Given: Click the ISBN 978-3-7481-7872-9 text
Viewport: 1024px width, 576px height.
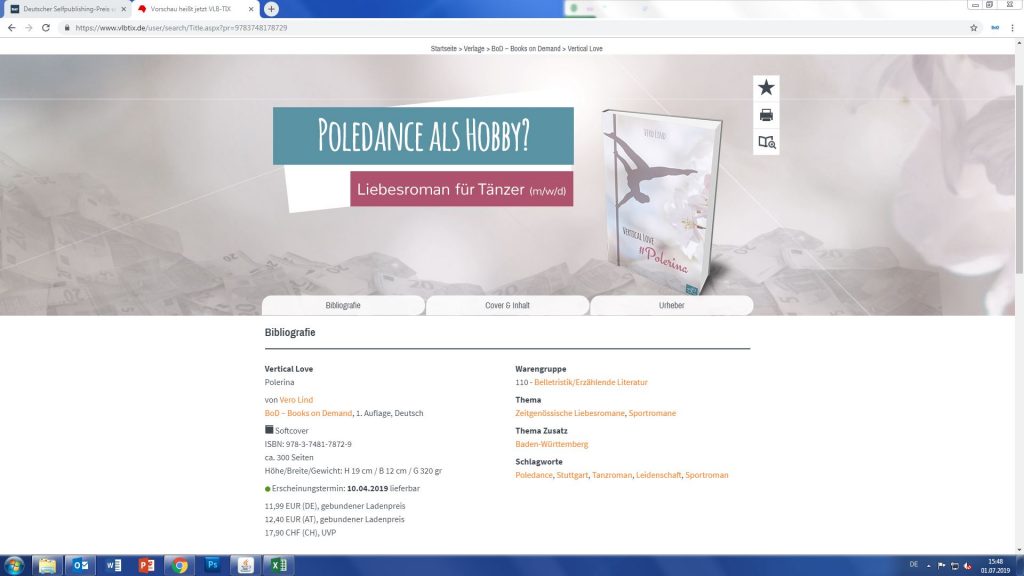Looking at the screenshot, I should (308, 444).
